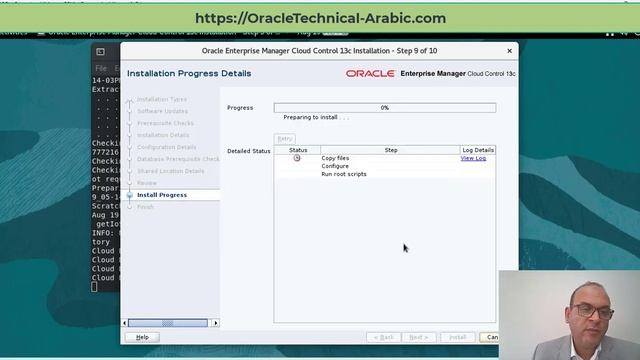Click the Cancel button at bottom right
Screen dimensions: 640x360
coord(489,337)
